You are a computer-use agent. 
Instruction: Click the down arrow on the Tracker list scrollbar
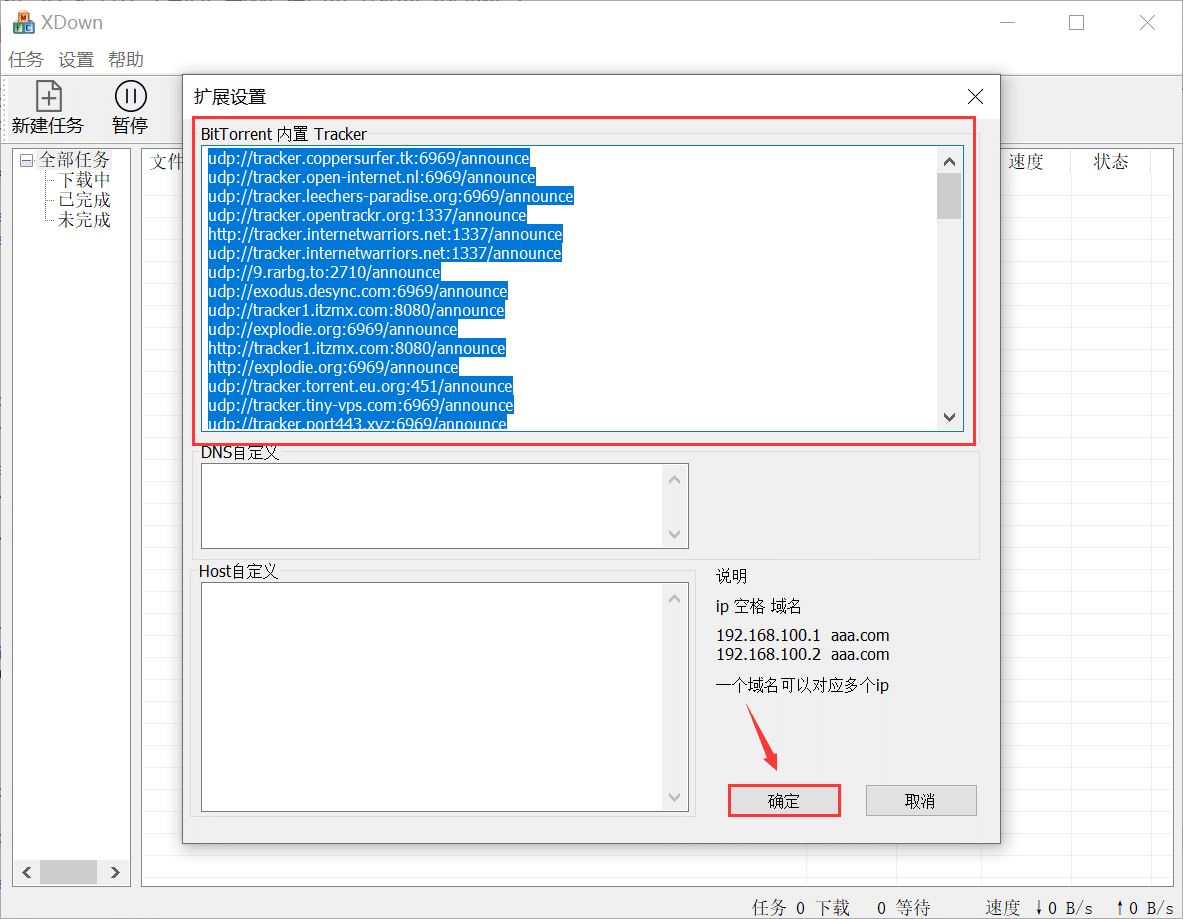pyautogui.click(x=949, y=417)
